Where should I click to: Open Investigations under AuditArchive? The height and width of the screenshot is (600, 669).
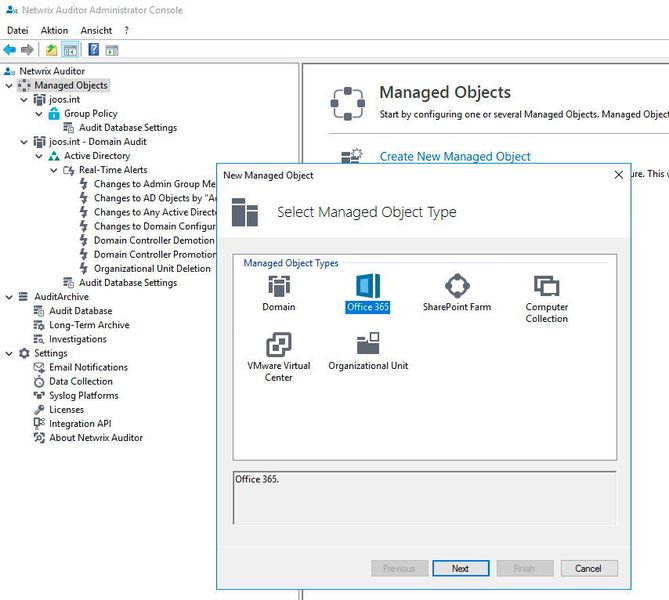[x=78, y=339]
